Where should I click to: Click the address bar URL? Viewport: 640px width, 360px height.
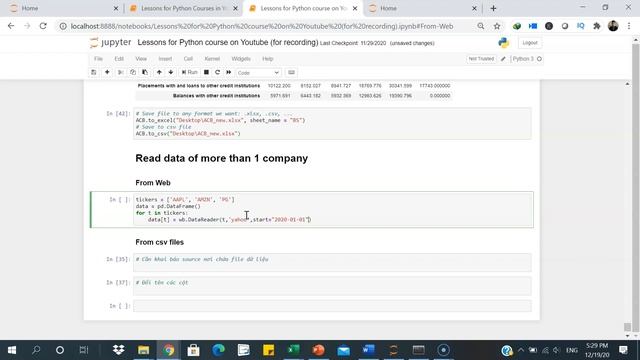pos(262,26)
